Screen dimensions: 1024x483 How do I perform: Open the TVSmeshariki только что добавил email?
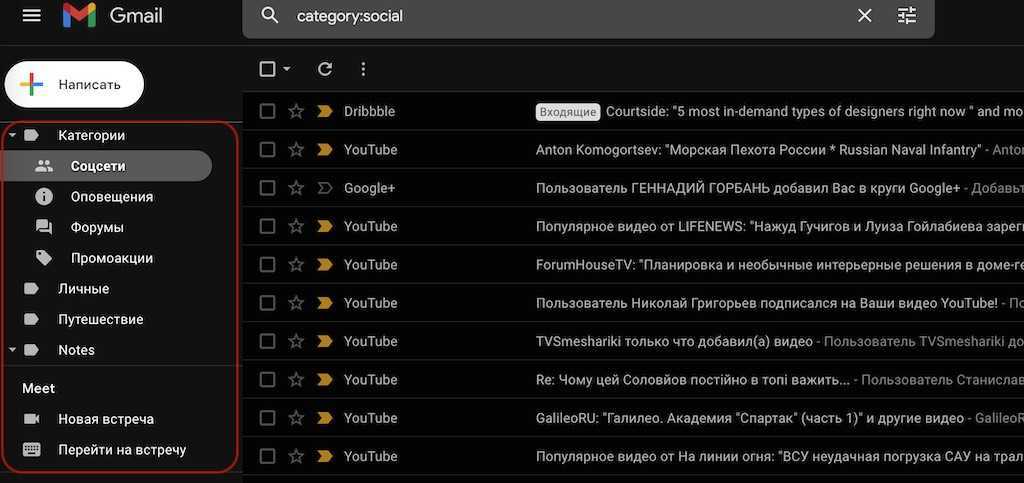tap(674, 341)
